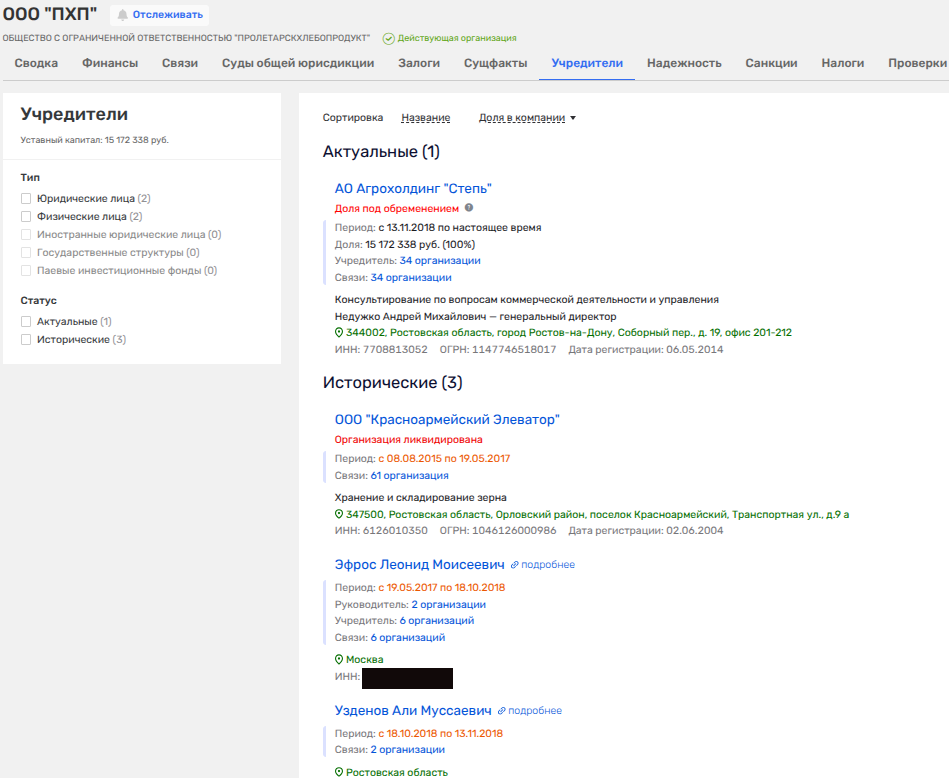This screenshot has width=949, height=778.
Task: Open the АО Агрохолдинг "Степь" company link
Action: coord(413,188)
